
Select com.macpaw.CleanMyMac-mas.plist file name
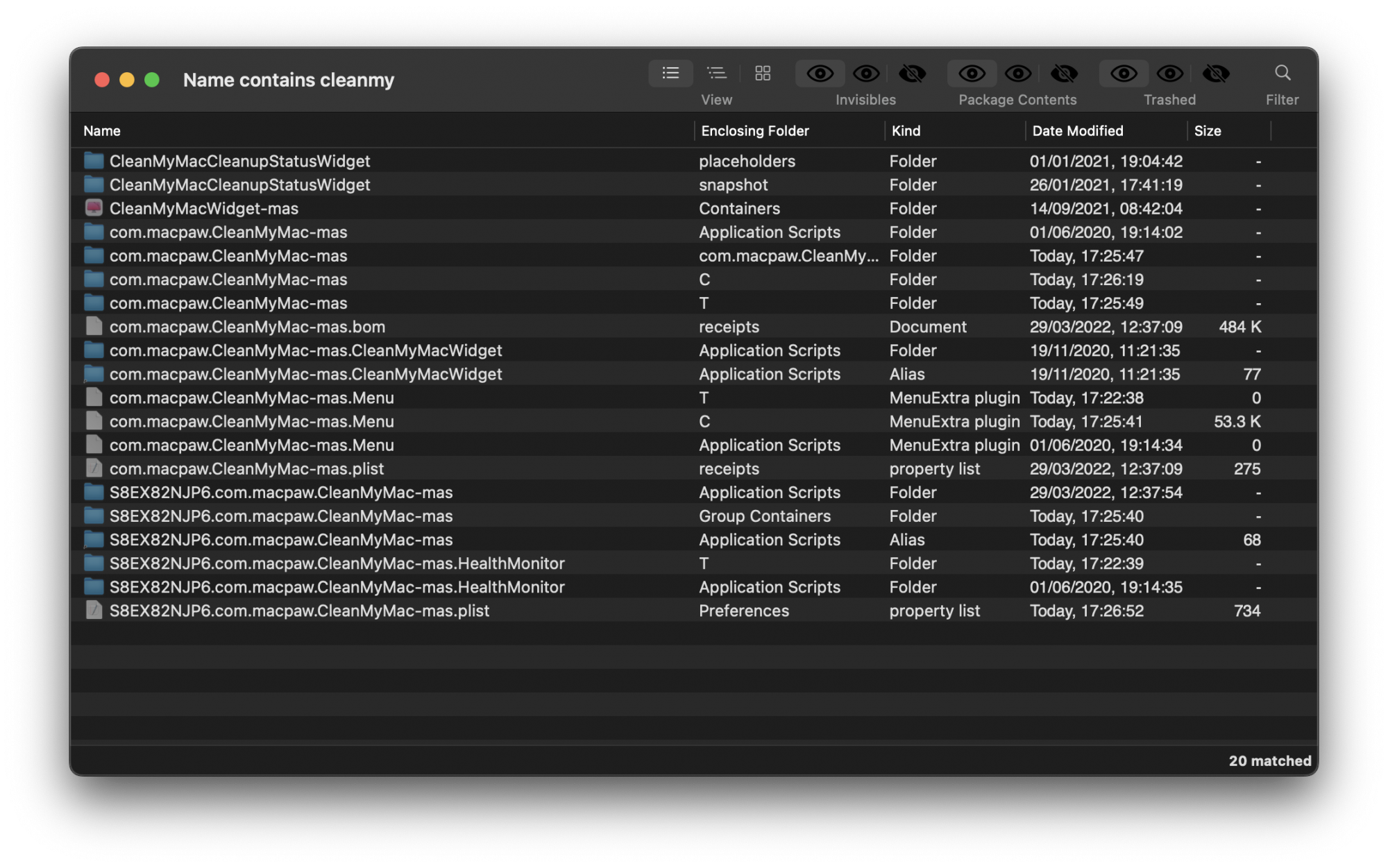pyautogui.click(x=246, y=468)
